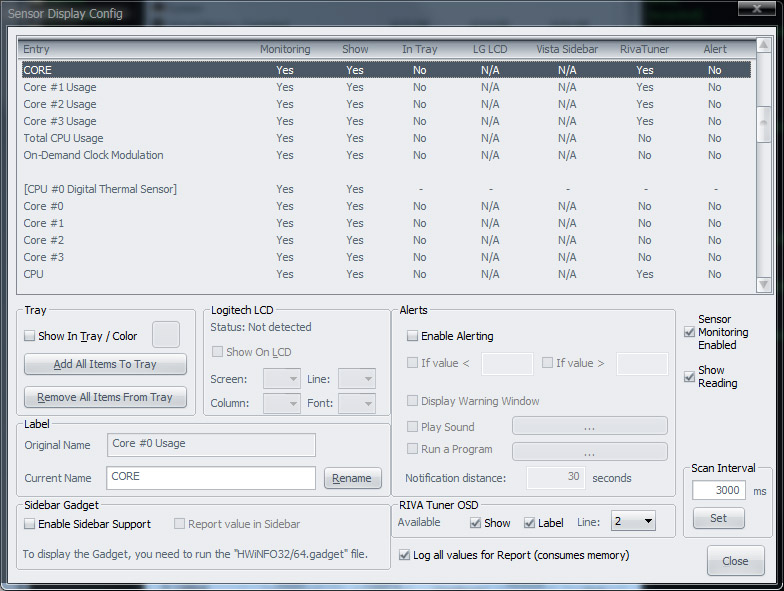Enable Show In Tray checkbox
Viewport: 784px width, 591px height.
point(29,336)
